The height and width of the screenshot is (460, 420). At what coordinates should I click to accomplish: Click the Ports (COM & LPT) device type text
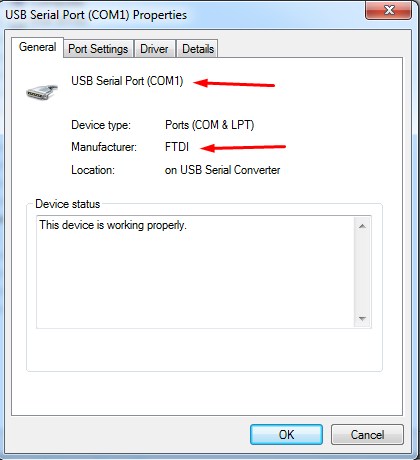click(x=209, y=125)
